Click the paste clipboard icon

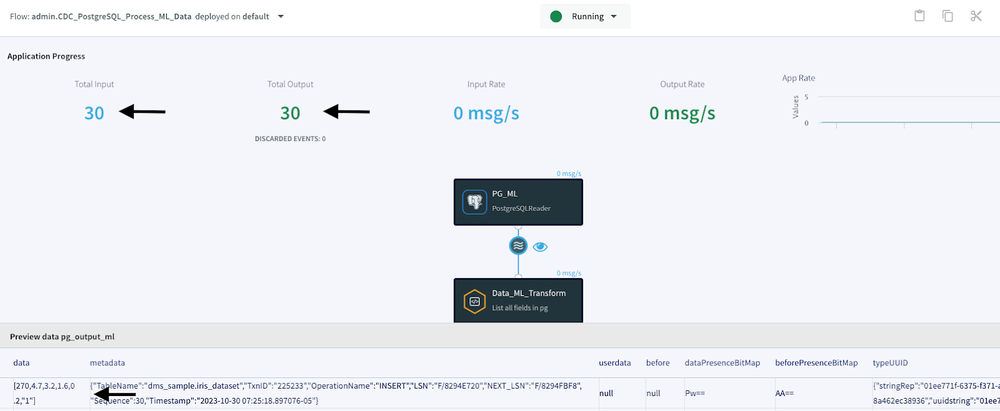920,16
